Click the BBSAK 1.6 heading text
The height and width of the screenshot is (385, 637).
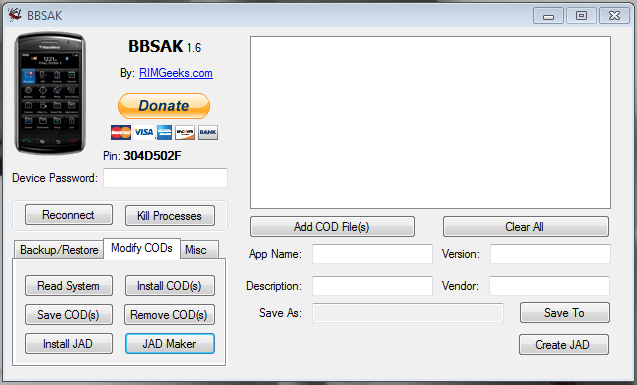(165, 46)
